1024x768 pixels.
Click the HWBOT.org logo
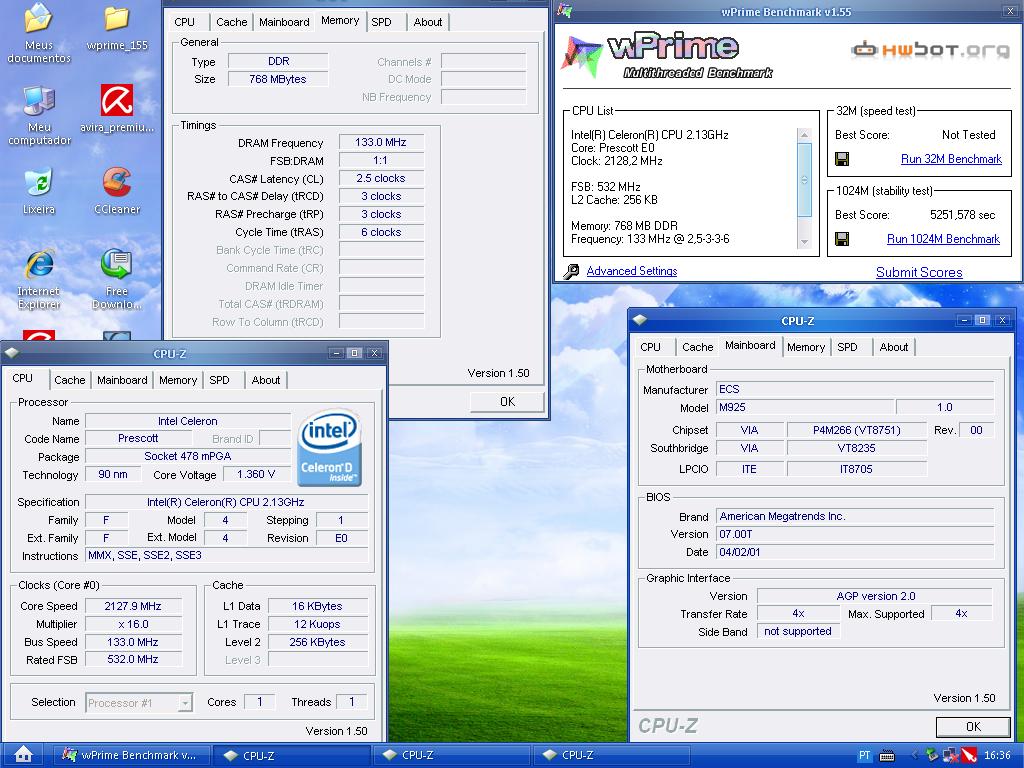930,50
